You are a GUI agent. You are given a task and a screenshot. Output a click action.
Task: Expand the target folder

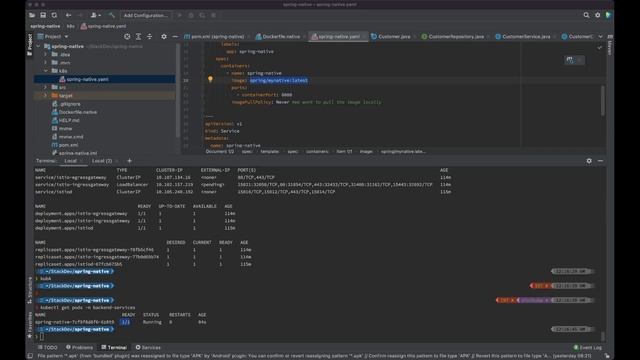click(x=46, y=96)
